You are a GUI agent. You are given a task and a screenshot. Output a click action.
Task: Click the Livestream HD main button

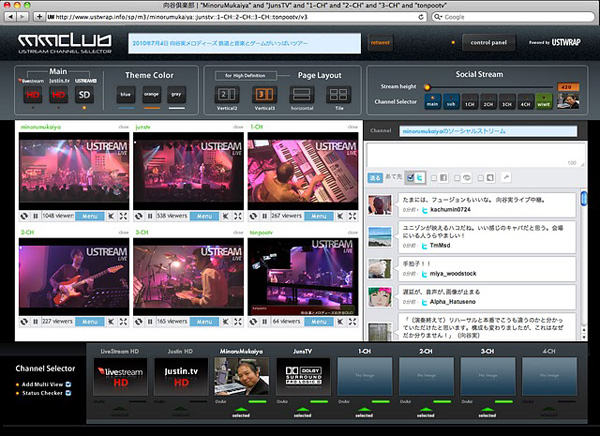pos(32,93)
